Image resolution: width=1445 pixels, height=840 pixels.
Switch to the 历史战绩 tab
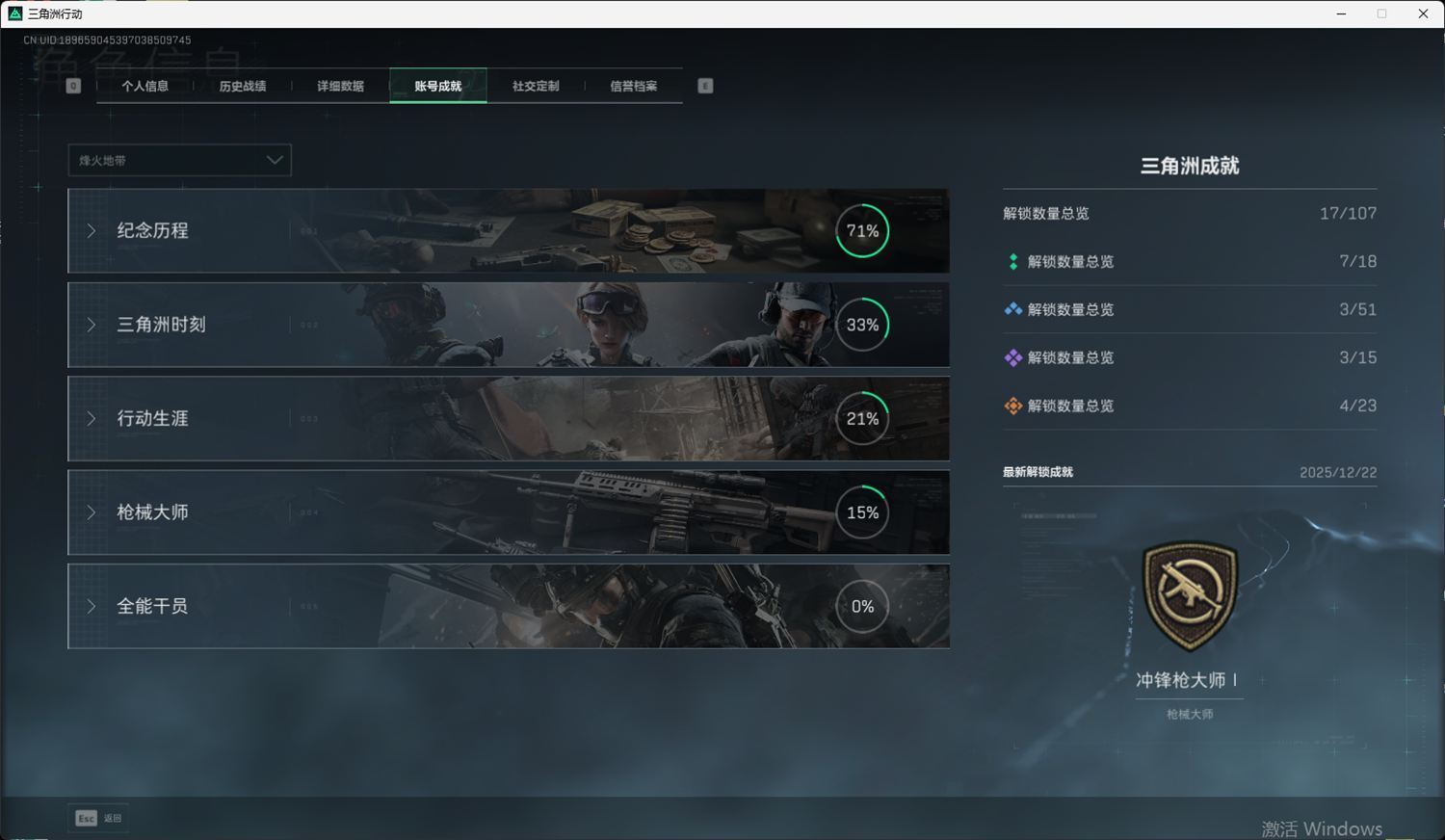click(x=243, y=86)
